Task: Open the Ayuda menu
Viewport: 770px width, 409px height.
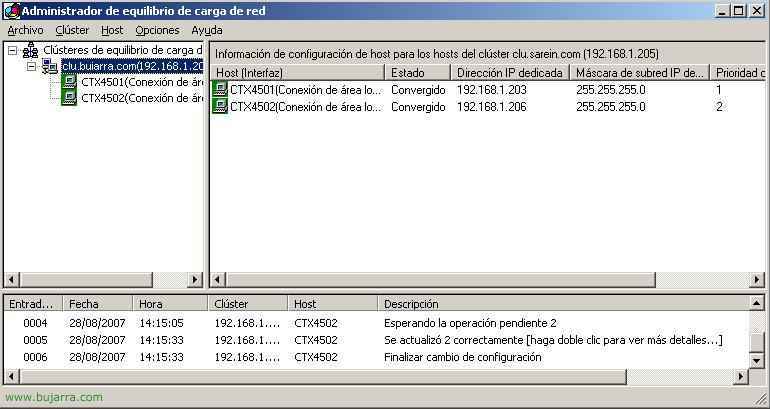Action: [x=207, y=30]
